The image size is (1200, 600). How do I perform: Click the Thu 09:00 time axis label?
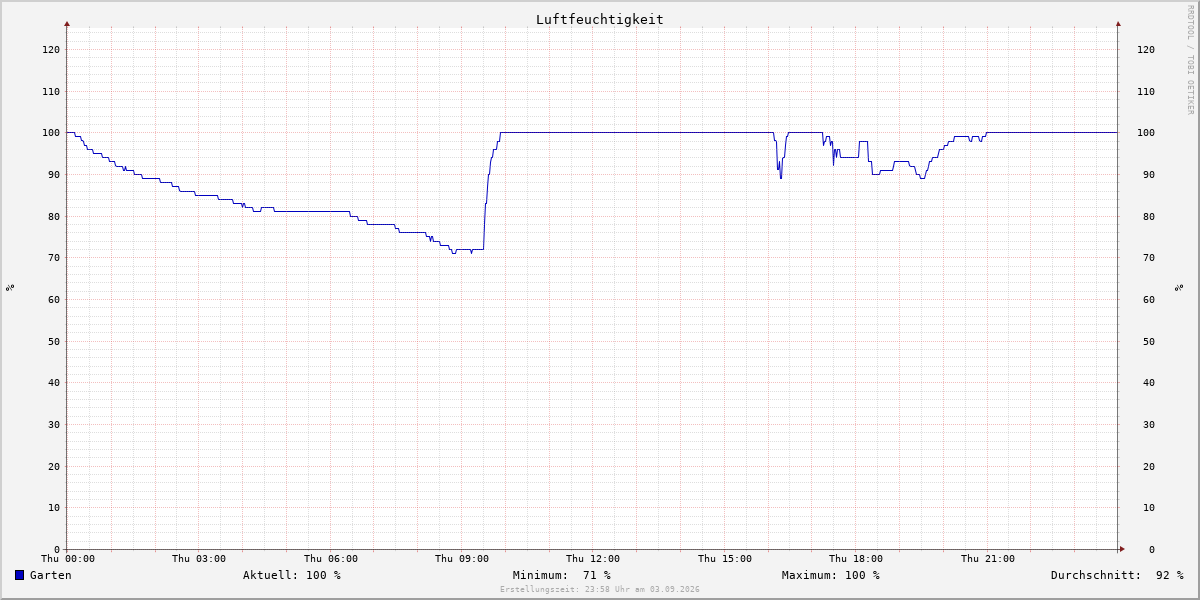point(462,558)
